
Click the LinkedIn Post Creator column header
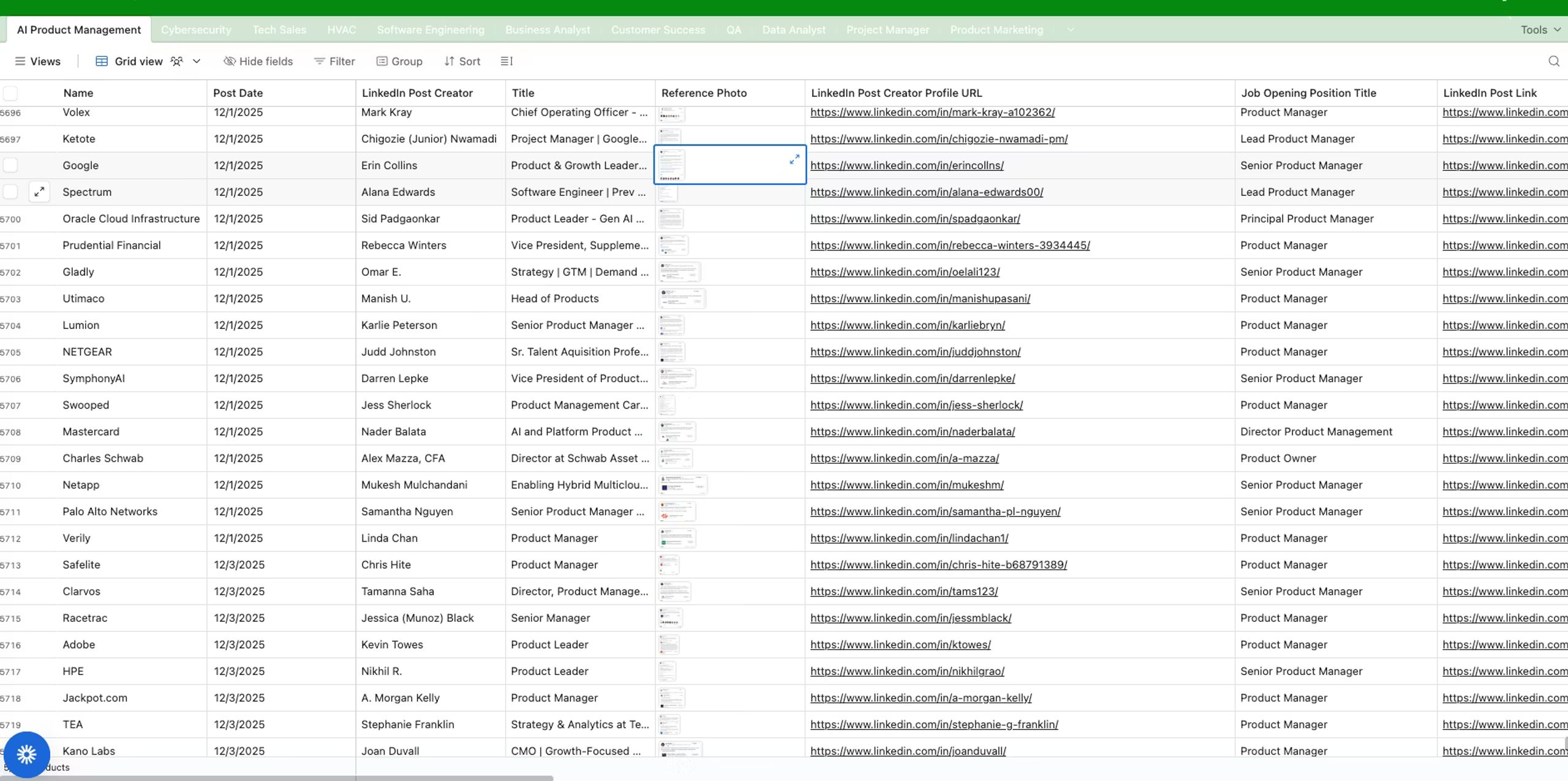(x=431, y=93)
